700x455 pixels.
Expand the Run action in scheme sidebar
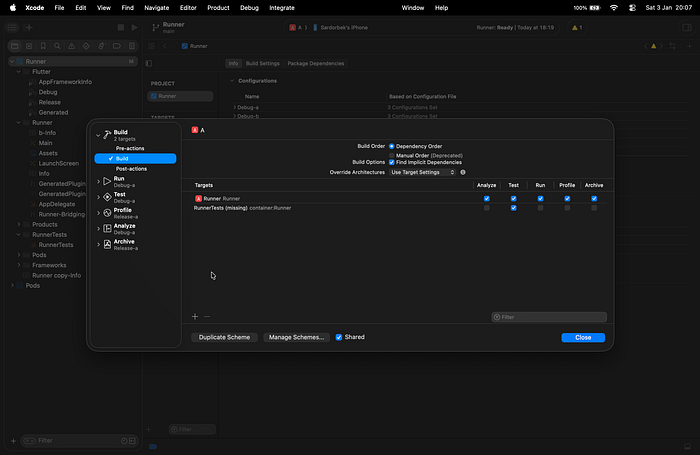coord(98,181)
